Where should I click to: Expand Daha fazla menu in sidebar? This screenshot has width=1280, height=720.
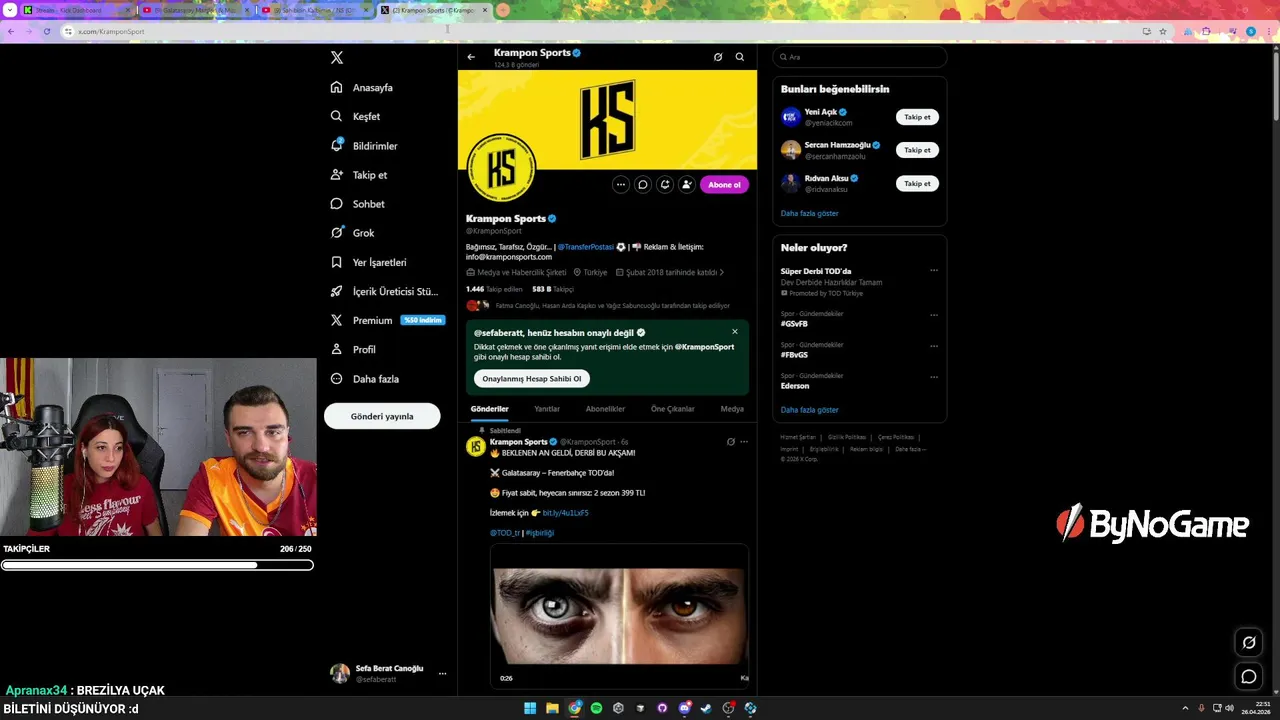pos(365,379)
